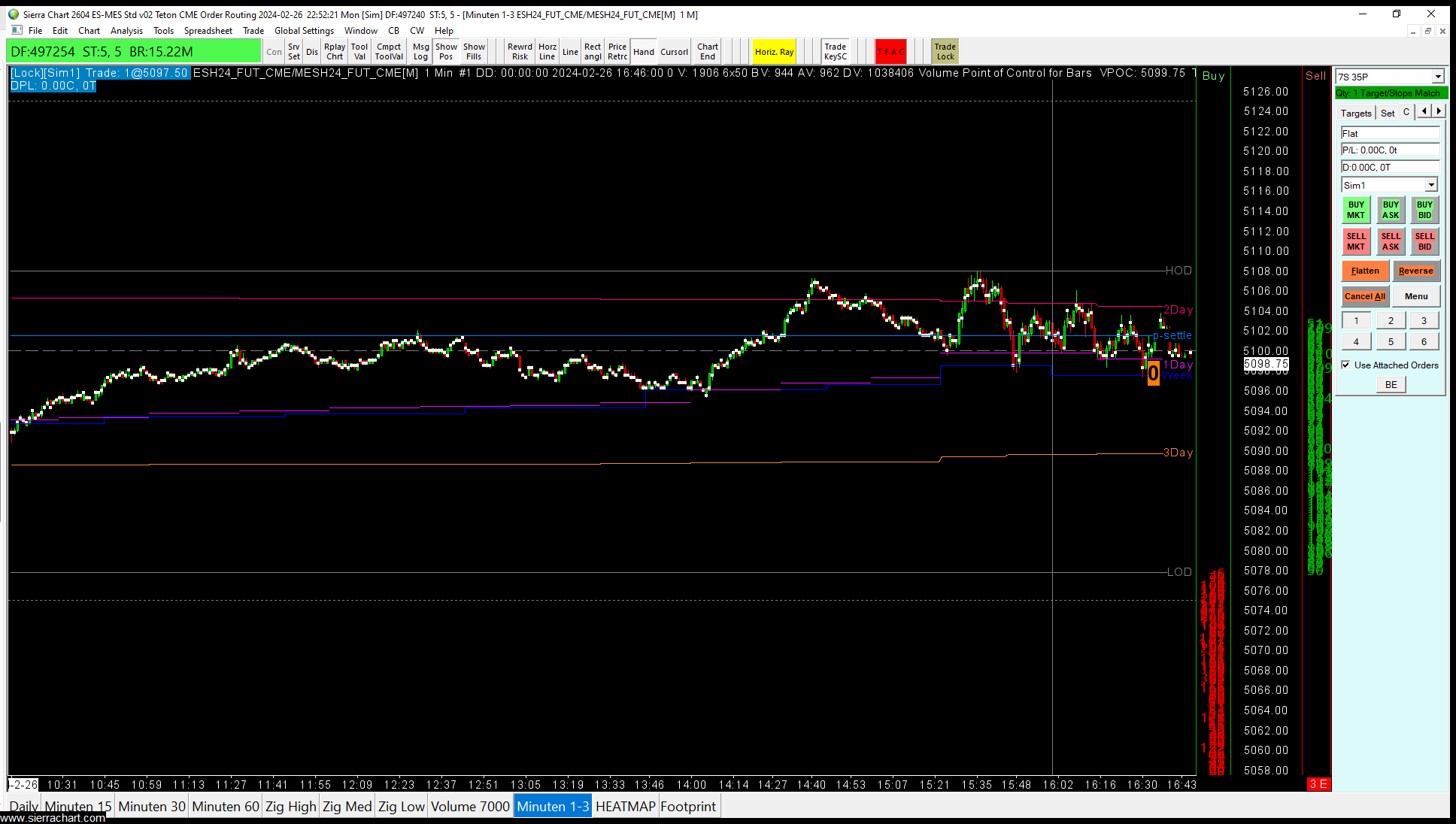The width and height of the screenshot is (1456, 824).
Task: Open the Message Log button
Action: (x=420, y=51)
